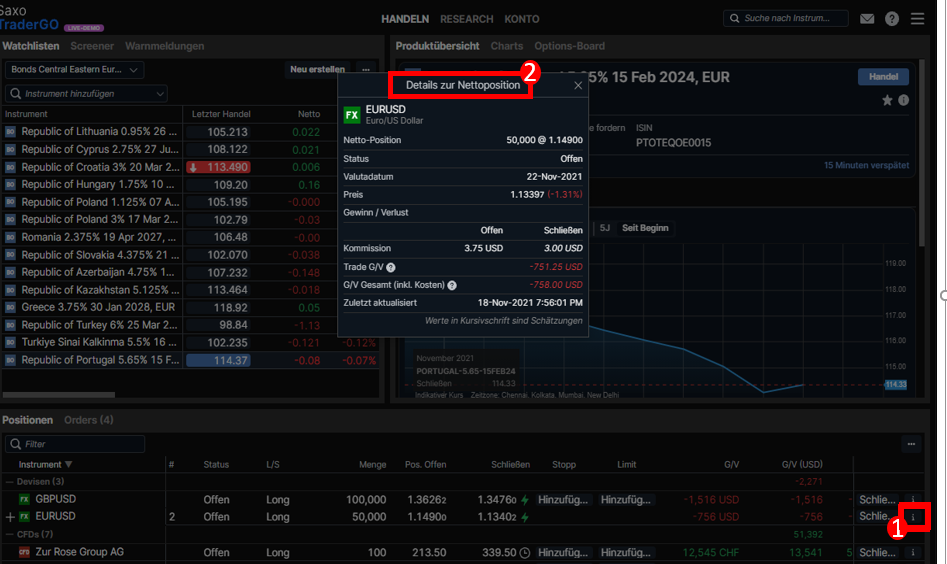Click the green lightning icon on the EURUSD row
Screen dimensions: 947x564
(525, 518)
